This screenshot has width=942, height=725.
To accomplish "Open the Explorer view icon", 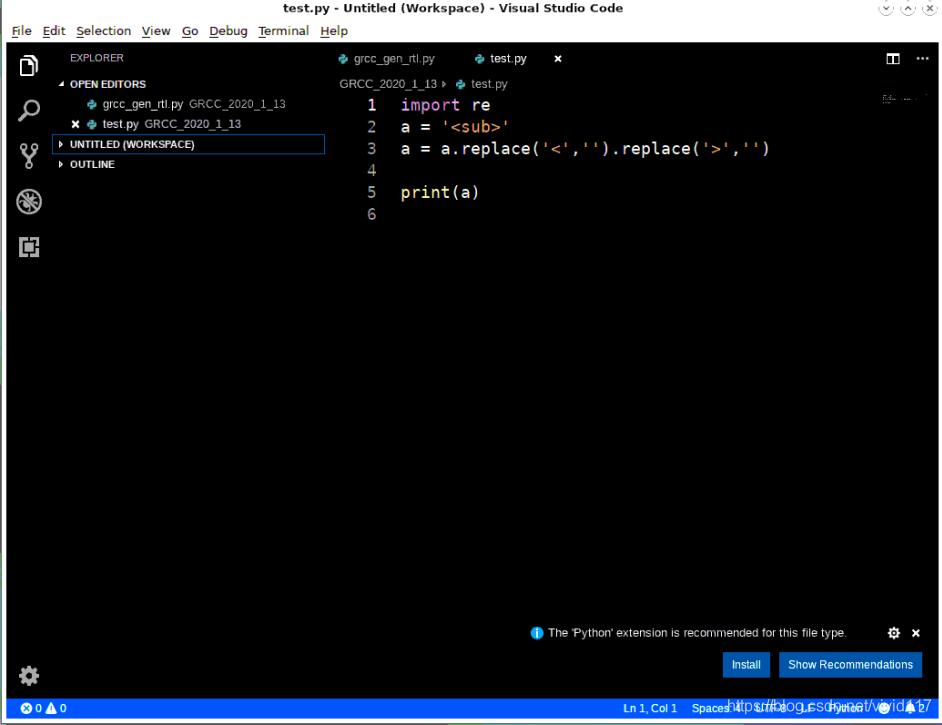I will pyautogui.click(x=29, y=64).
